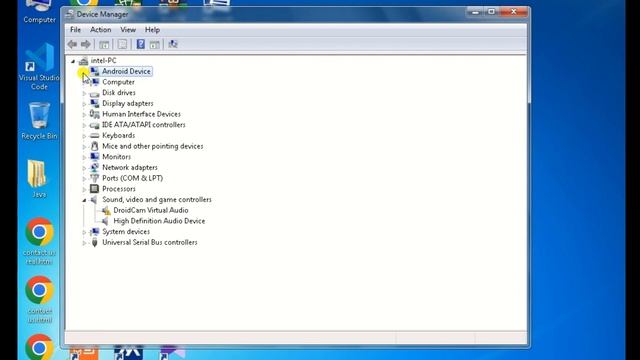This screenshot has height=360, width=640.
Task: Click the Properties toolbar icon
Action: (x=122, y=44)
